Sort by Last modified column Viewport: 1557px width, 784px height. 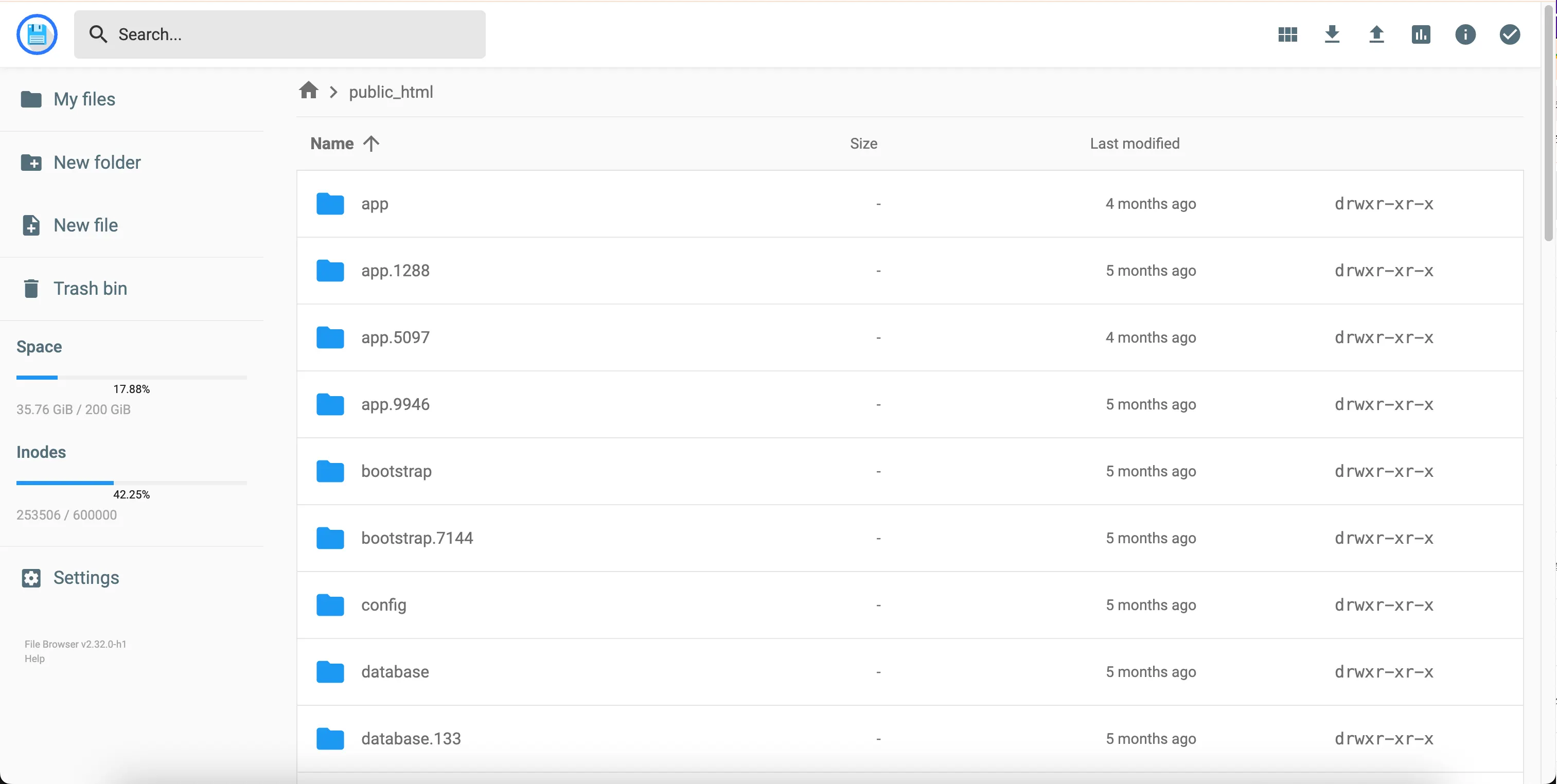pyautogui.click(x=1134, y=143)
